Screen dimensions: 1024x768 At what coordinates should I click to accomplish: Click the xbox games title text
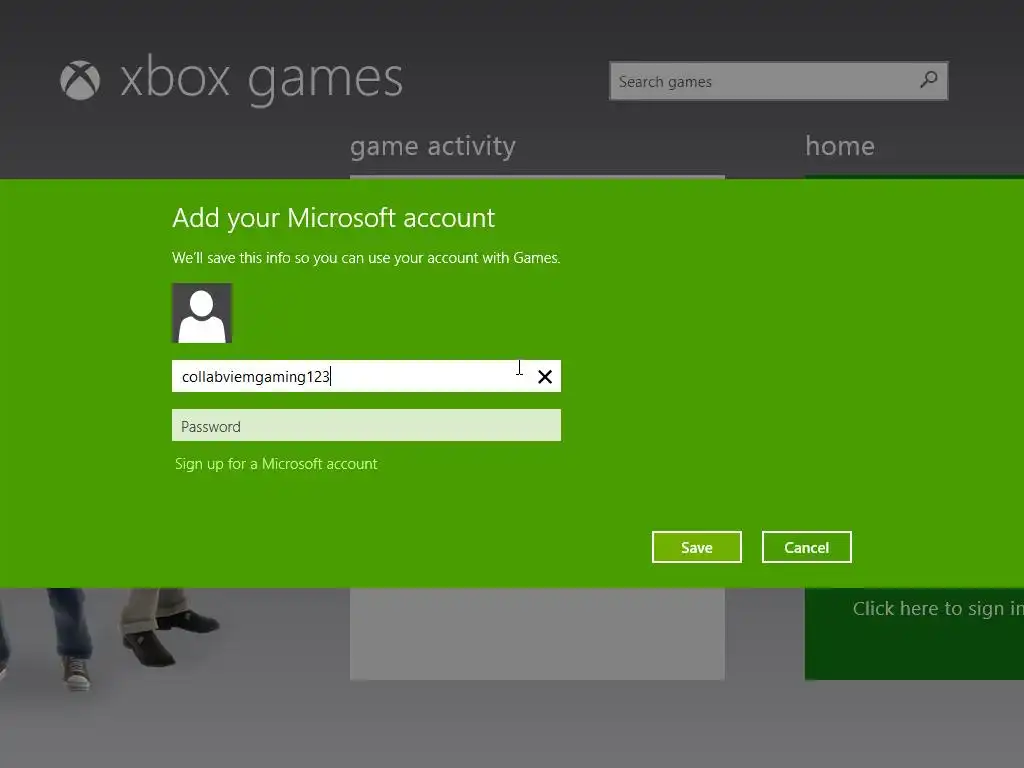click(x=262, y=80)
